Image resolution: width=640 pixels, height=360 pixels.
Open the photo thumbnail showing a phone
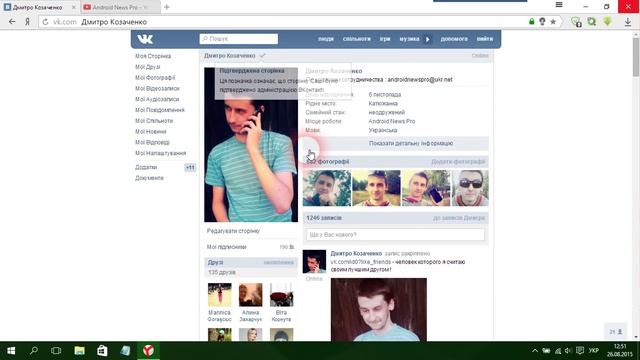pyautogui.click(x=426, y=188)
